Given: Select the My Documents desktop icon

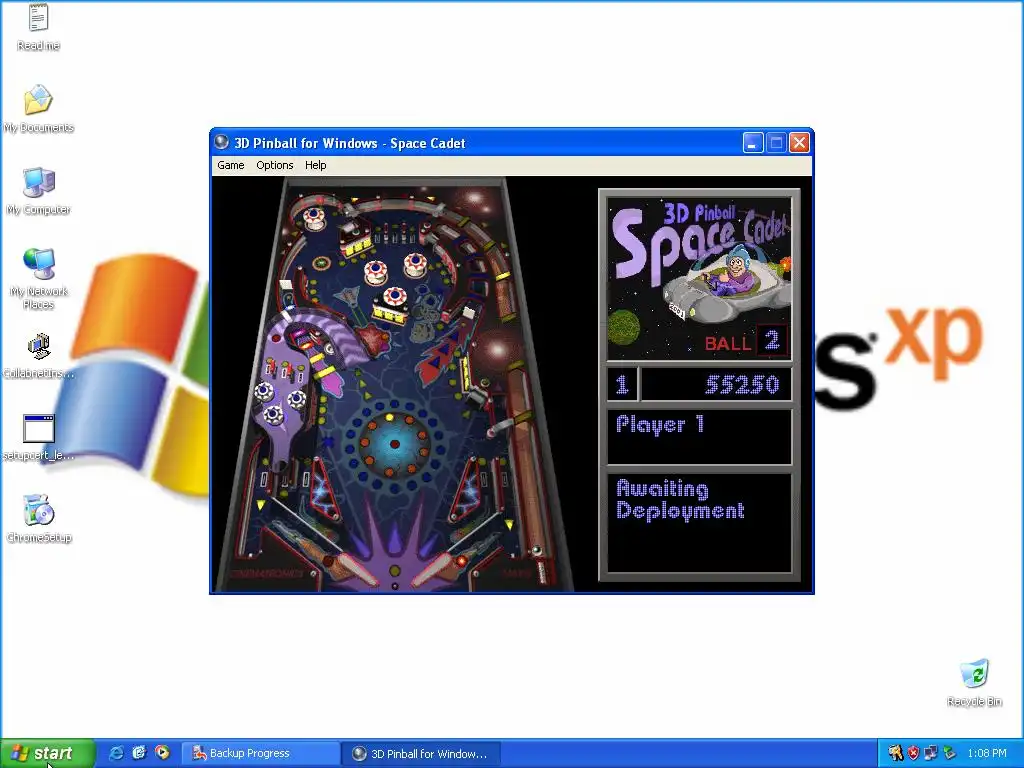Looking at the screenshot, I should 39,109.
